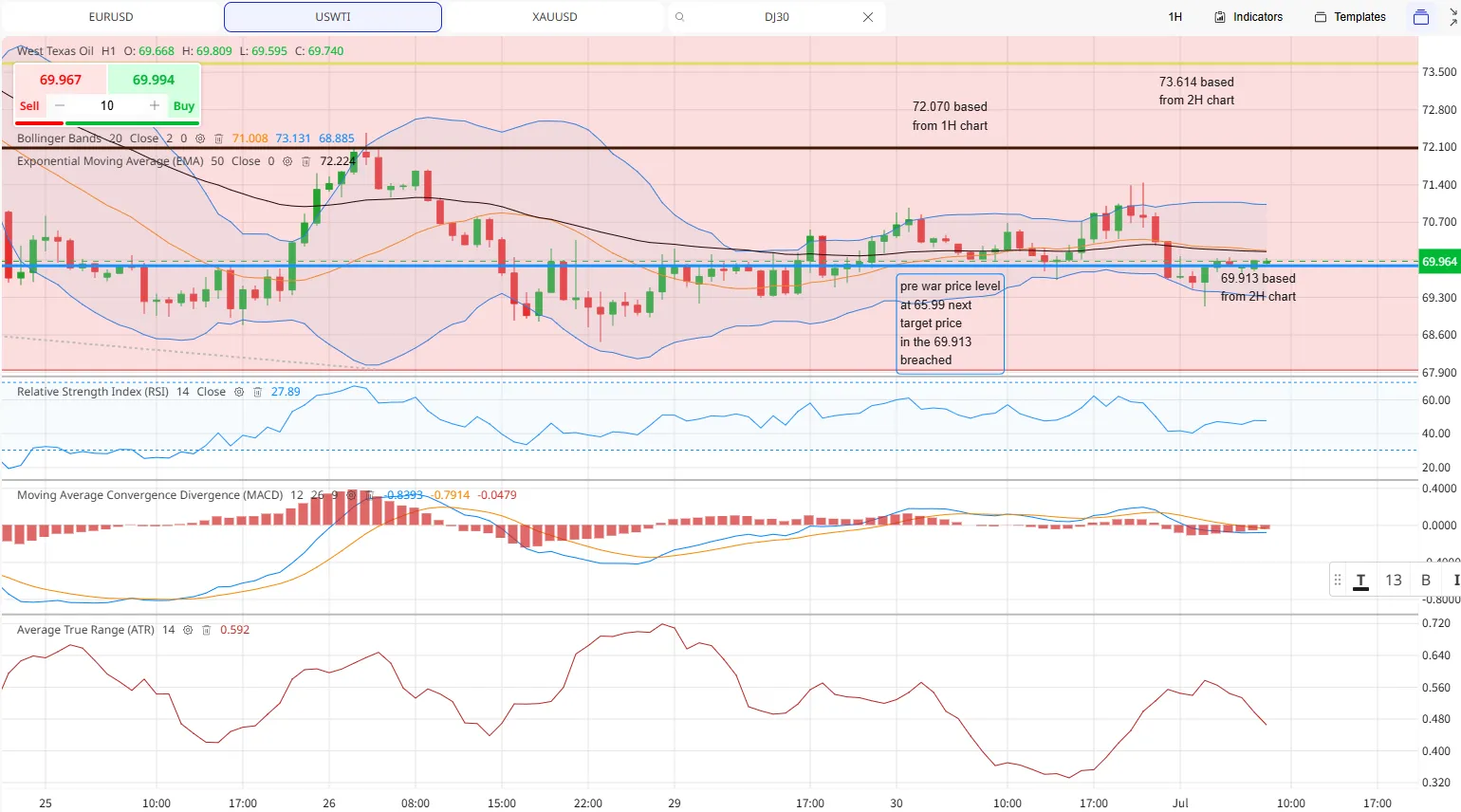
Task: Select the USWTI tab
Action: click(x=333, y=17)
